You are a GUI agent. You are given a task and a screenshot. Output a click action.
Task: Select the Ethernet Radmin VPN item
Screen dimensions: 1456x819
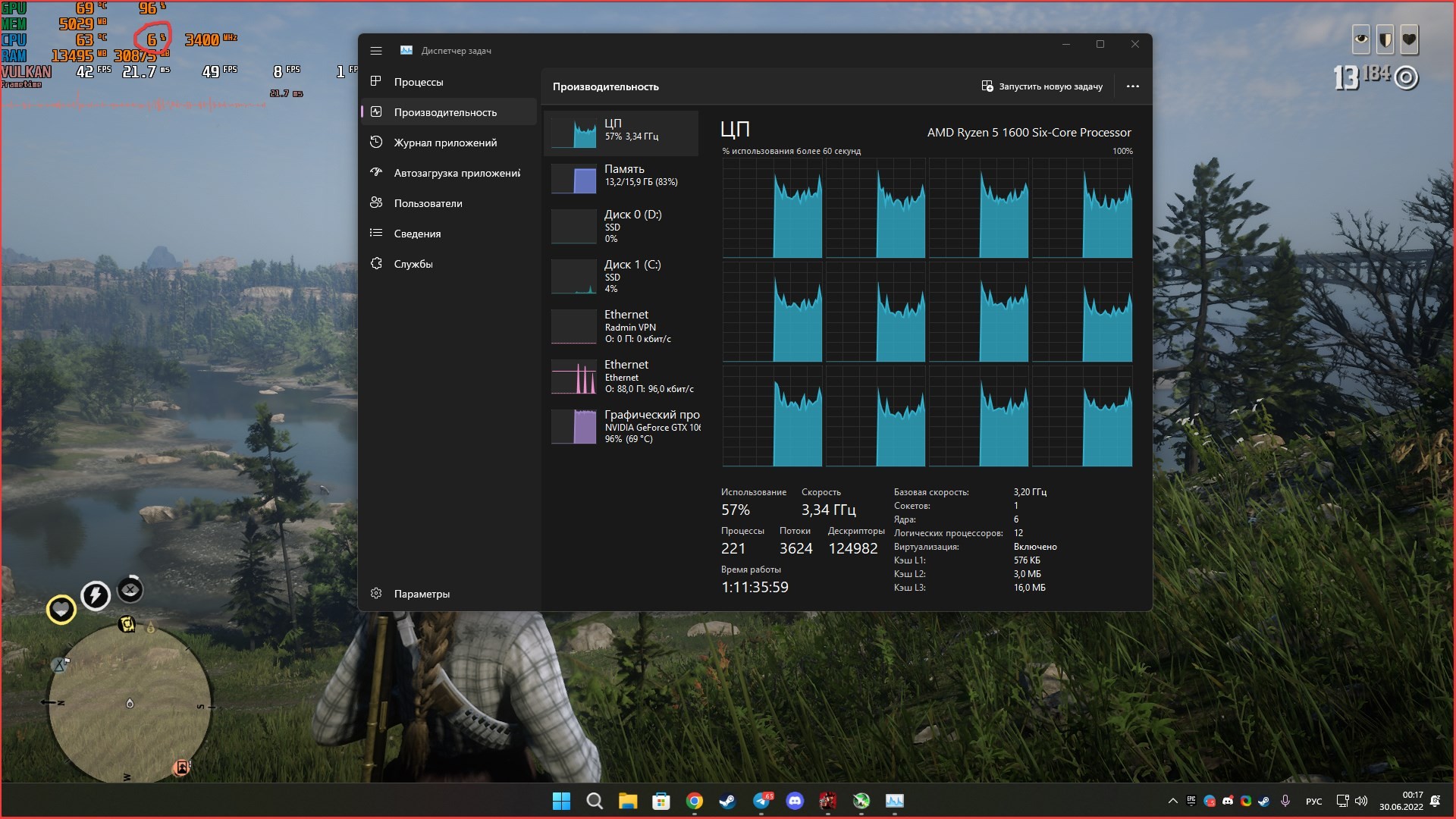coord(621,326)
